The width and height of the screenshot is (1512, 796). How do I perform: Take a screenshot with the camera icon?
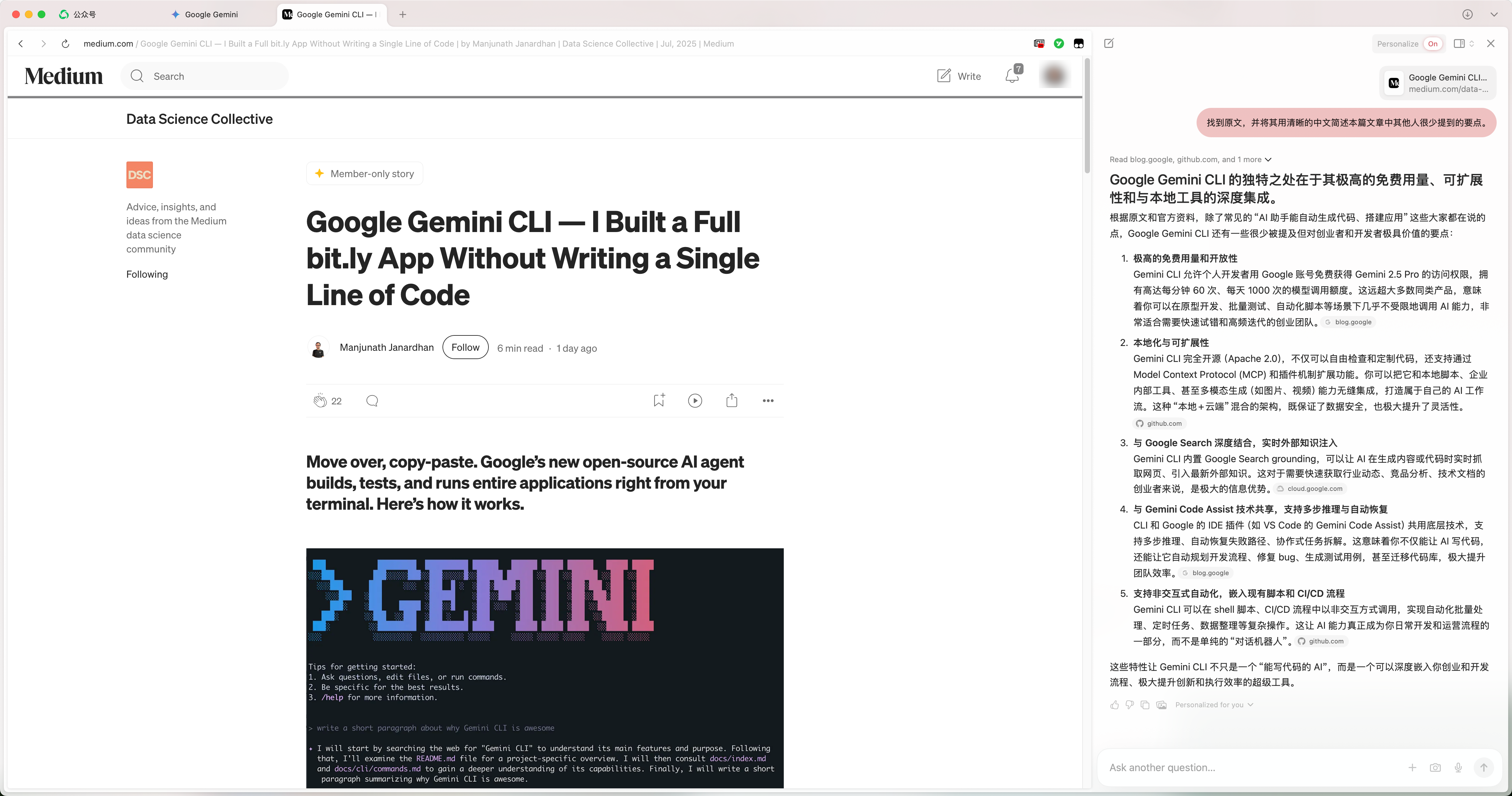1435,767
